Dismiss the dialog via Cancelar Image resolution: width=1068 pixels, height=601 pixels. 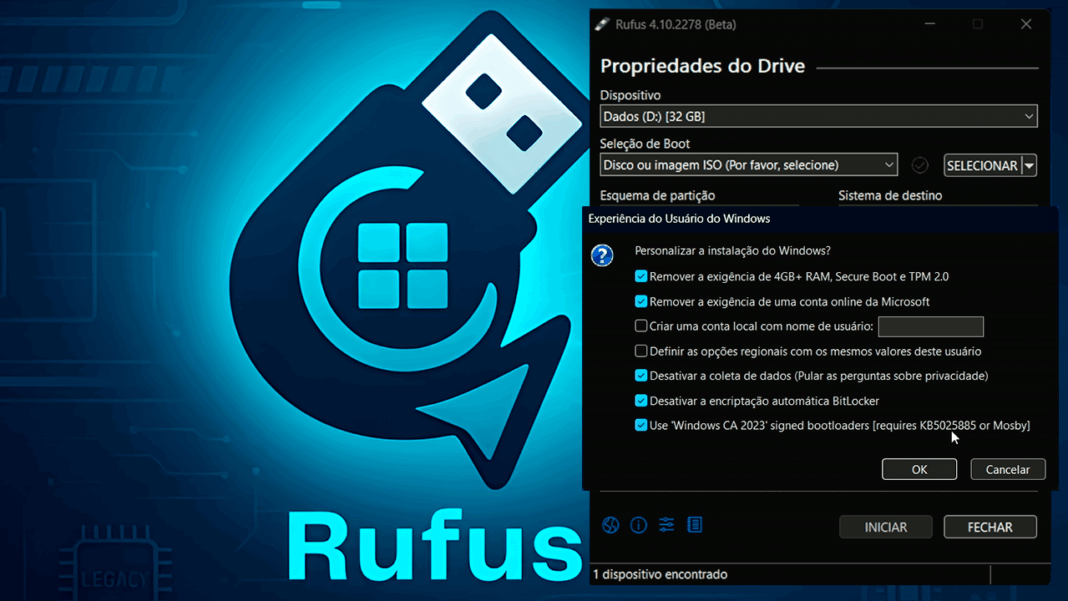click(x=1007, y=468)
